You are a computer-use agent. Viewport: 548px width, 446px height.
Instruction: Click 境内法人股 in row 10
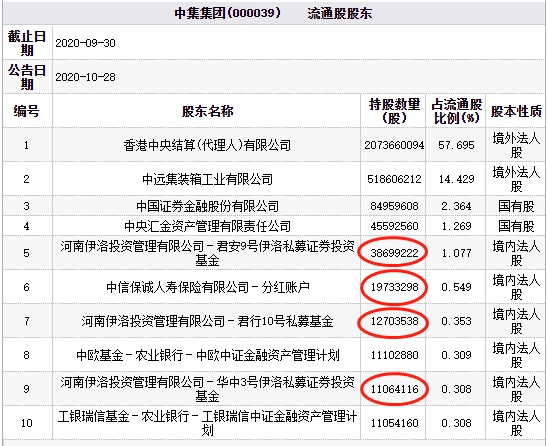pos(516,423)
